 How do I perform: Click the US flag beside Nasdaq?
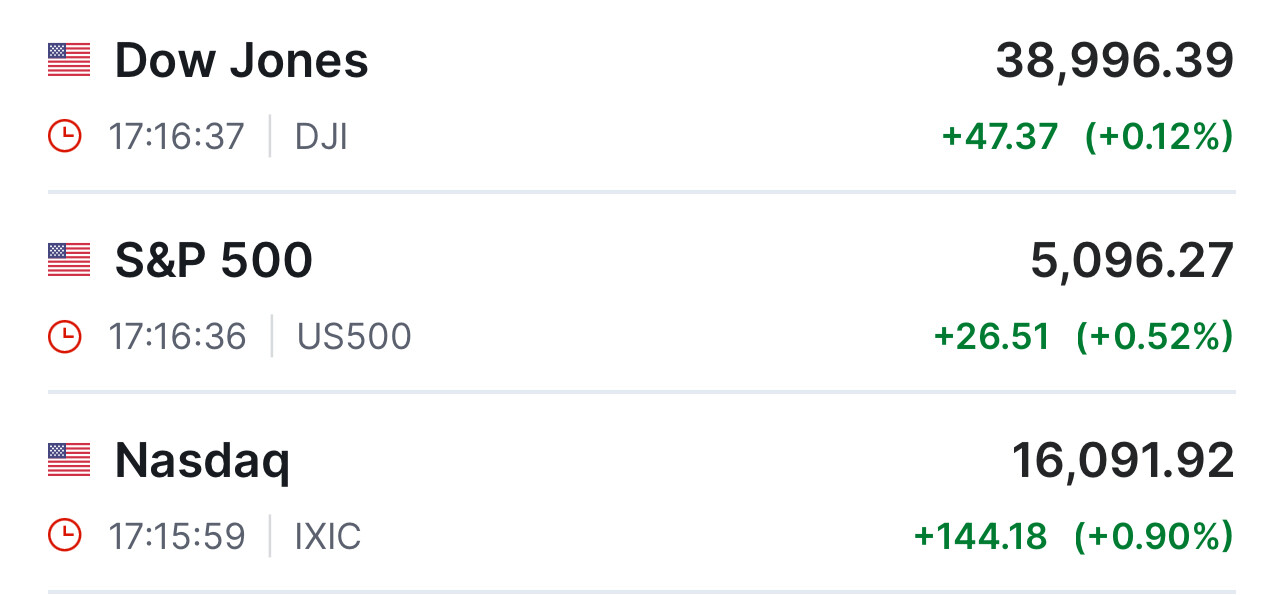coord(69,460)
